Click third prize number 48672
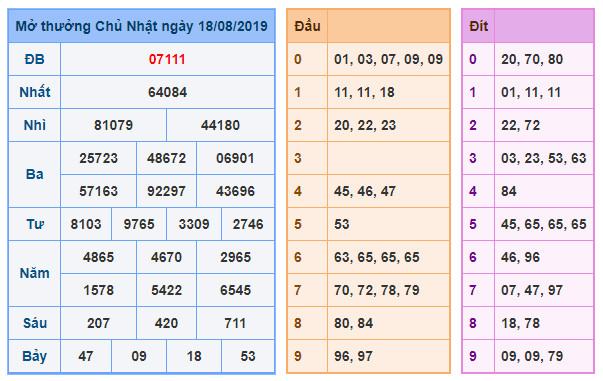Viewport: 603px width, 381px height. tap(167, 158)
